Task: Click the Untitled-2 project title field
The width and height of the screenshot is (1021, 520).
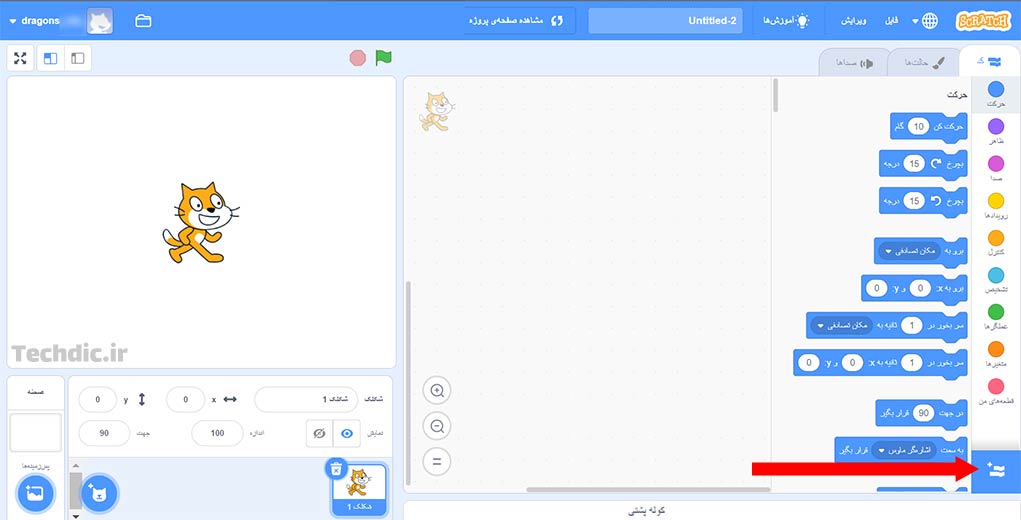Action: tap(666, 21)
